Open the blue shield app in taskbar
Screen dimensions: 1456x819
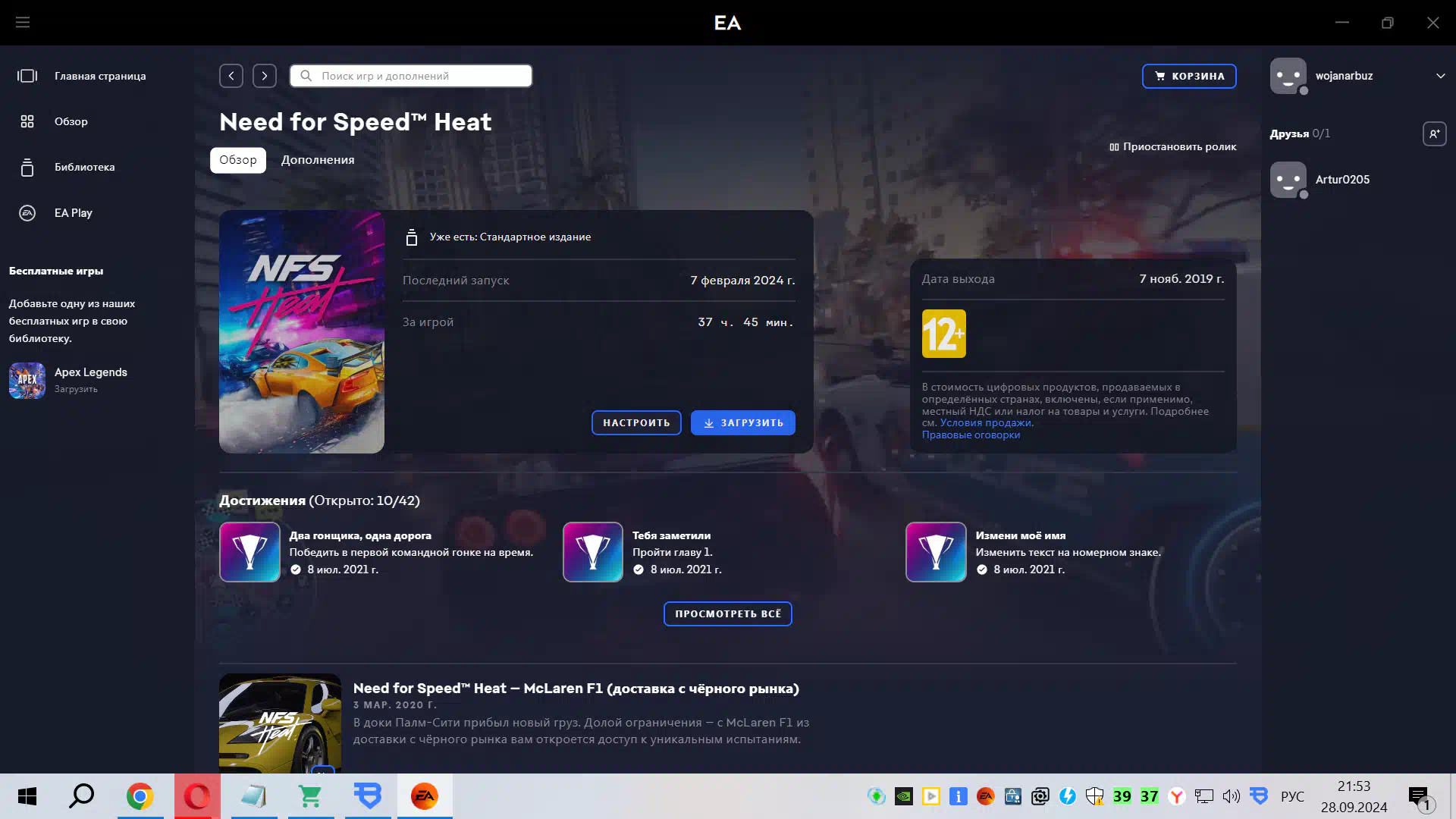click(368, 796)
